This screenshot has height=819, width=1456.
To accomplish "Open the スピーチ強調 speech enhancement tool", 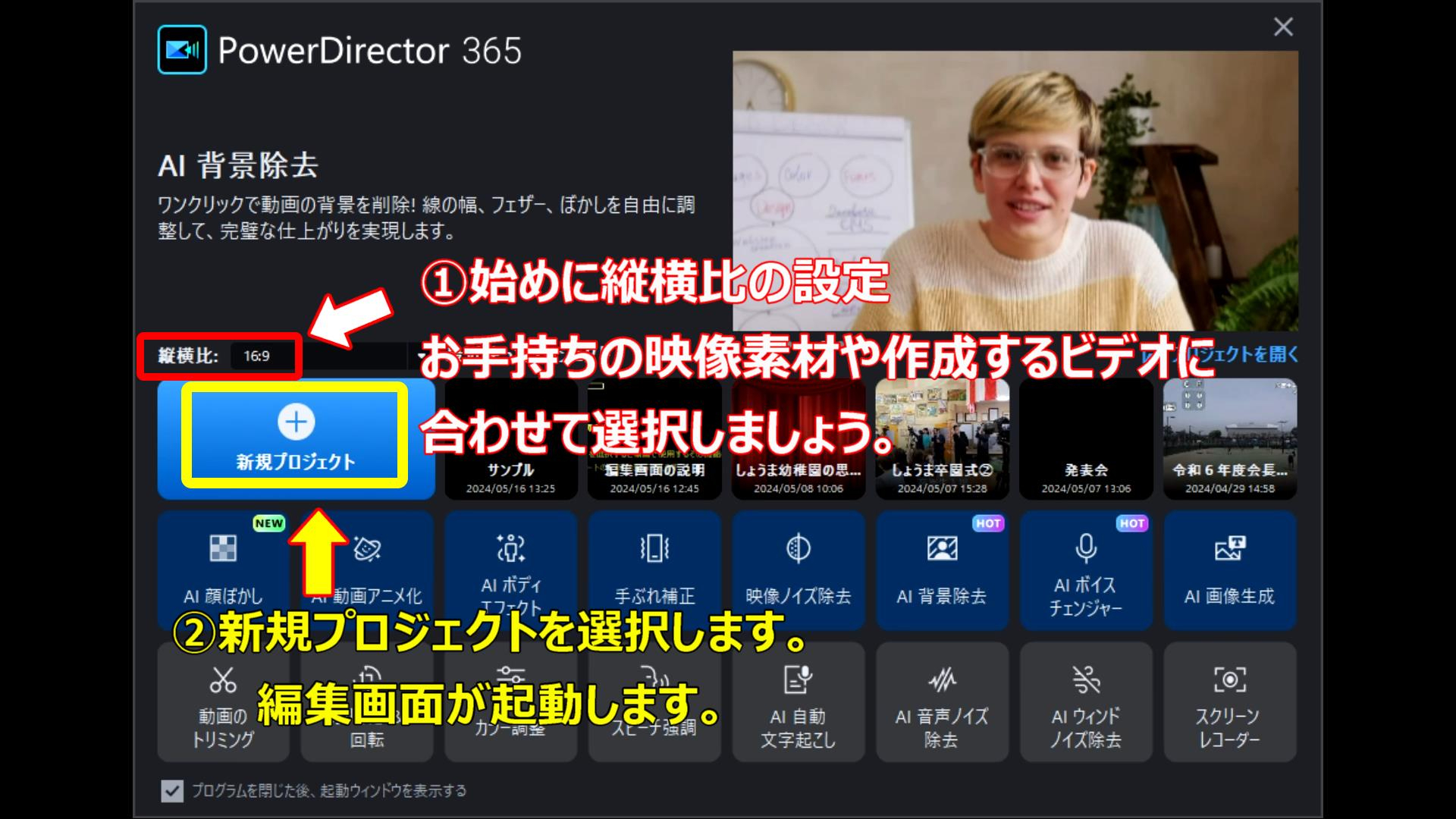I will pyautogui.click(x=654, y=702).
